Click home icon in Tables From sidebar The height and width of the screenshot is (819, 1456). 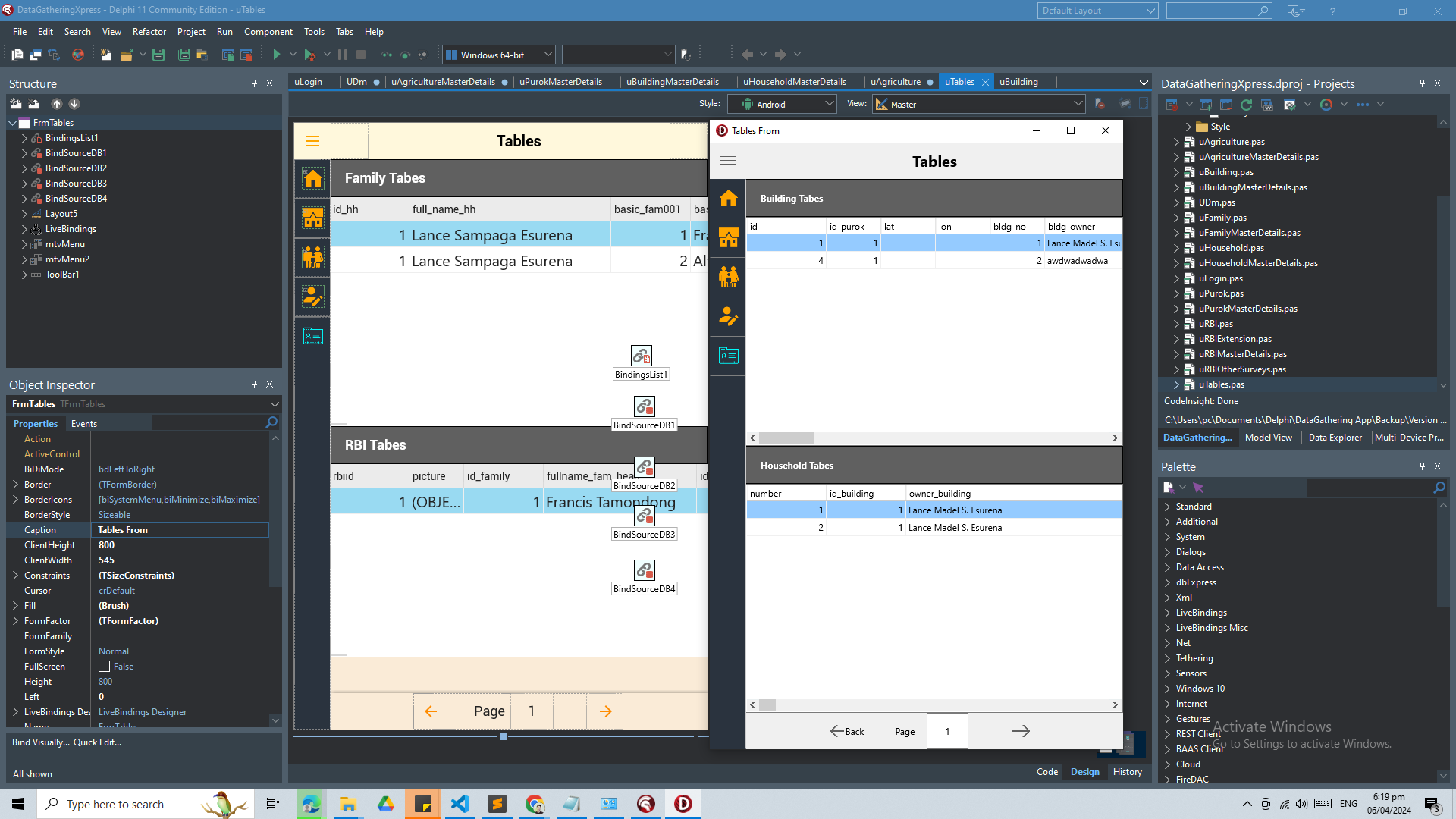click(728, 199)
